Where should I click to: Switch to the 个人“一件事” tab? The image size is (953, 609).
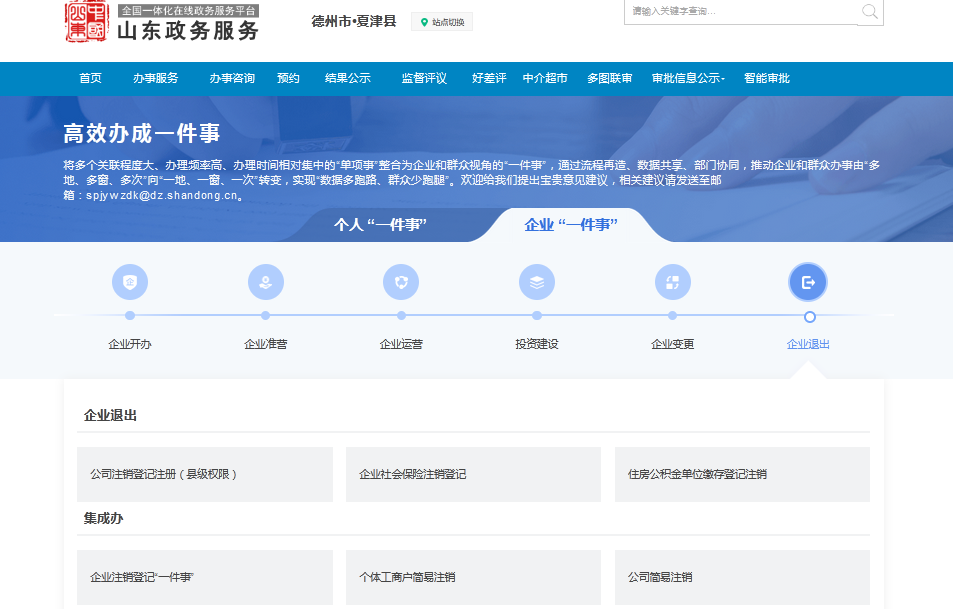380,225
